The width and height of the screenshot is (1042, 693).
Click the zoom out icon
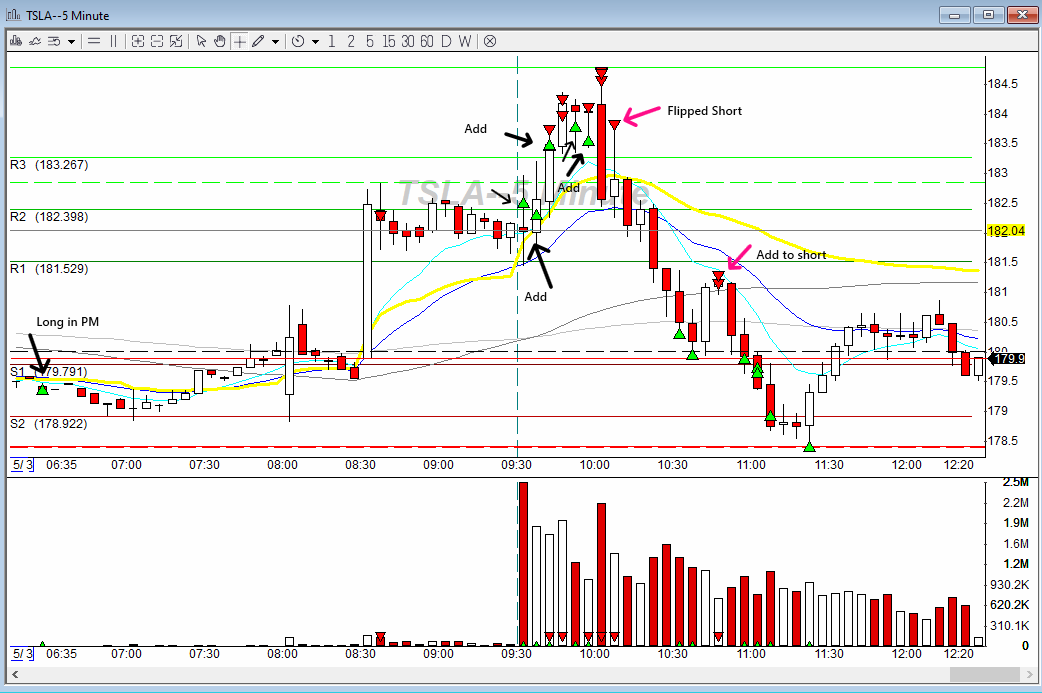(x=157, y=41)
